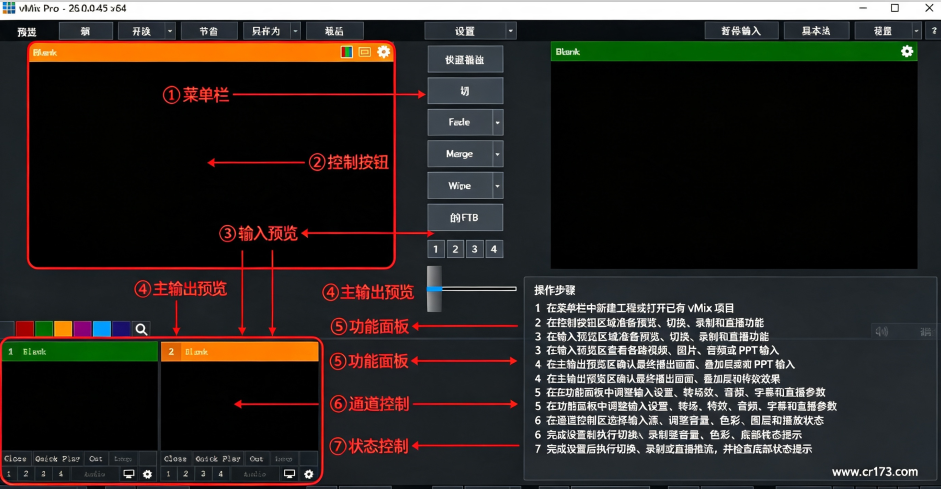Click the 基本法 button
This screenshot has height=489, width=941.
(816, 31)
